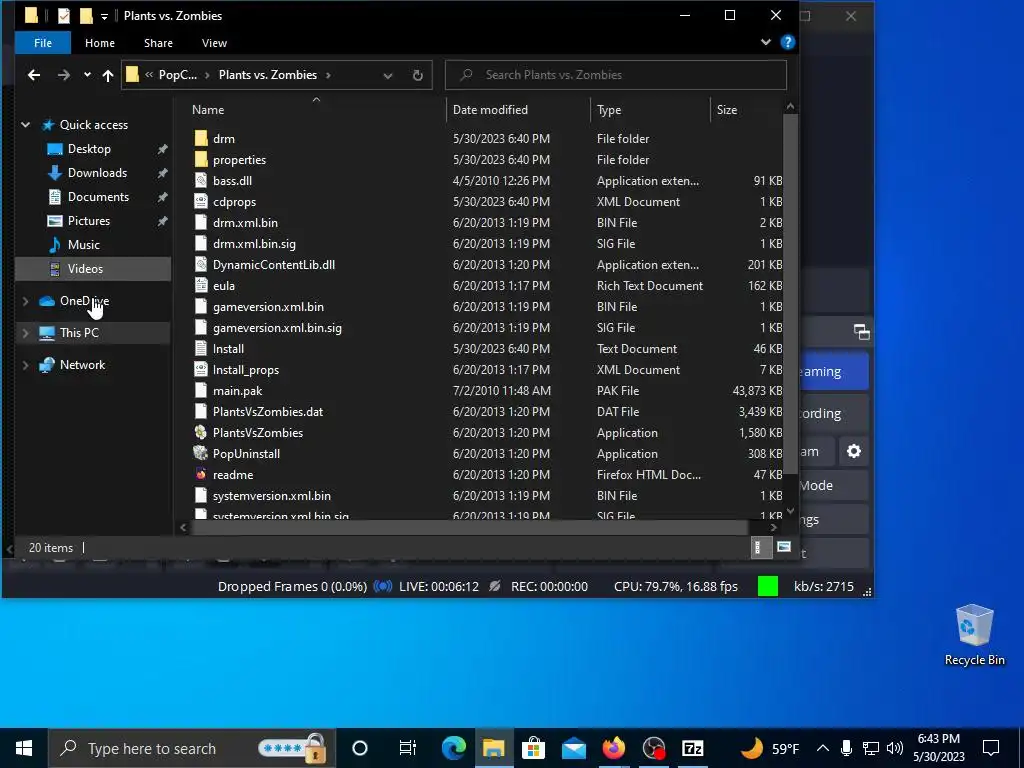Expand OneDrive tree node

coord(25,301)
